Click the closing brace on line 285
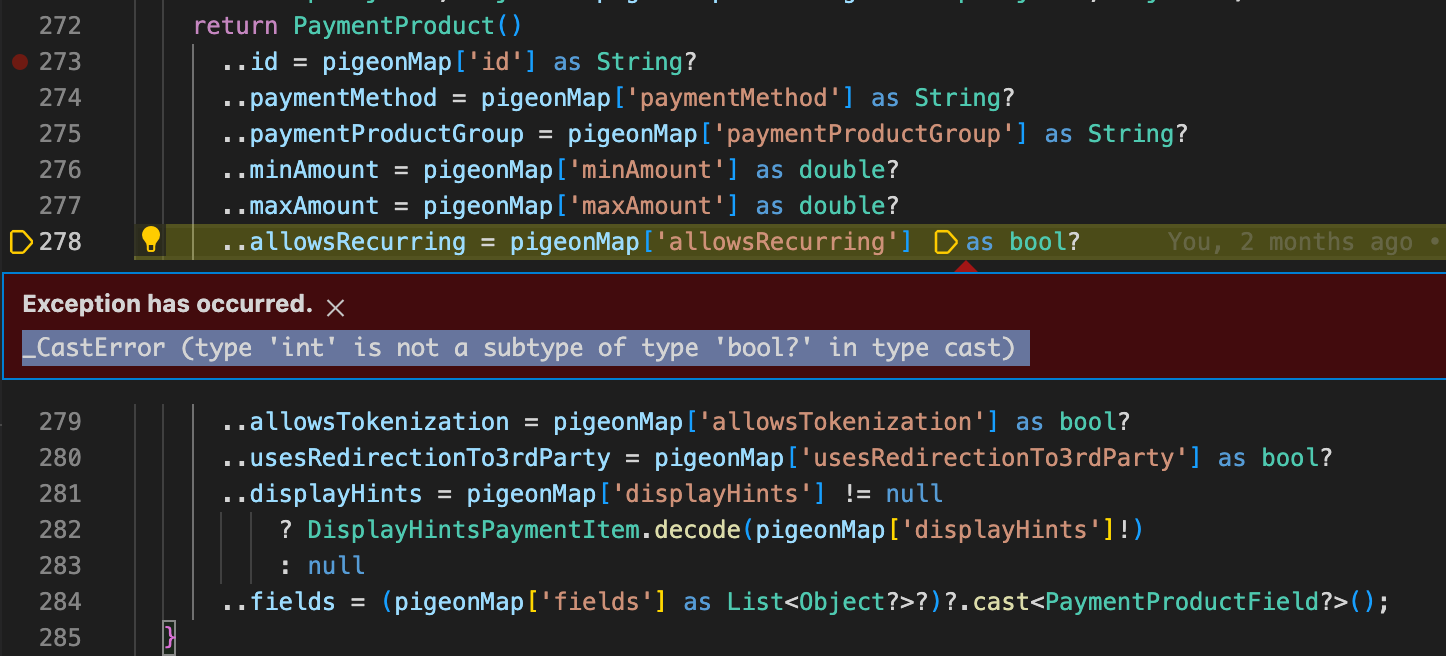The width and height of the screenshot is (1446, 656). [170, 638]
